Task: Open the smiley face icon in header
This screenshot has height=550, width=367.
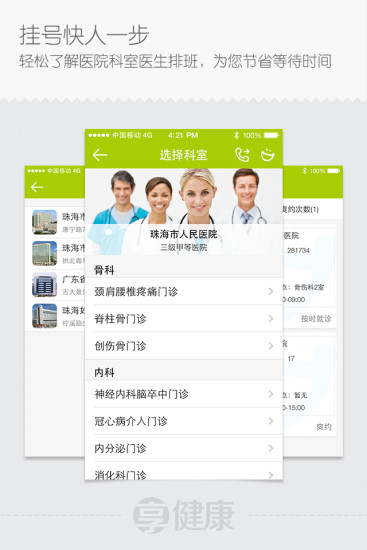Action: coord(267,155)
